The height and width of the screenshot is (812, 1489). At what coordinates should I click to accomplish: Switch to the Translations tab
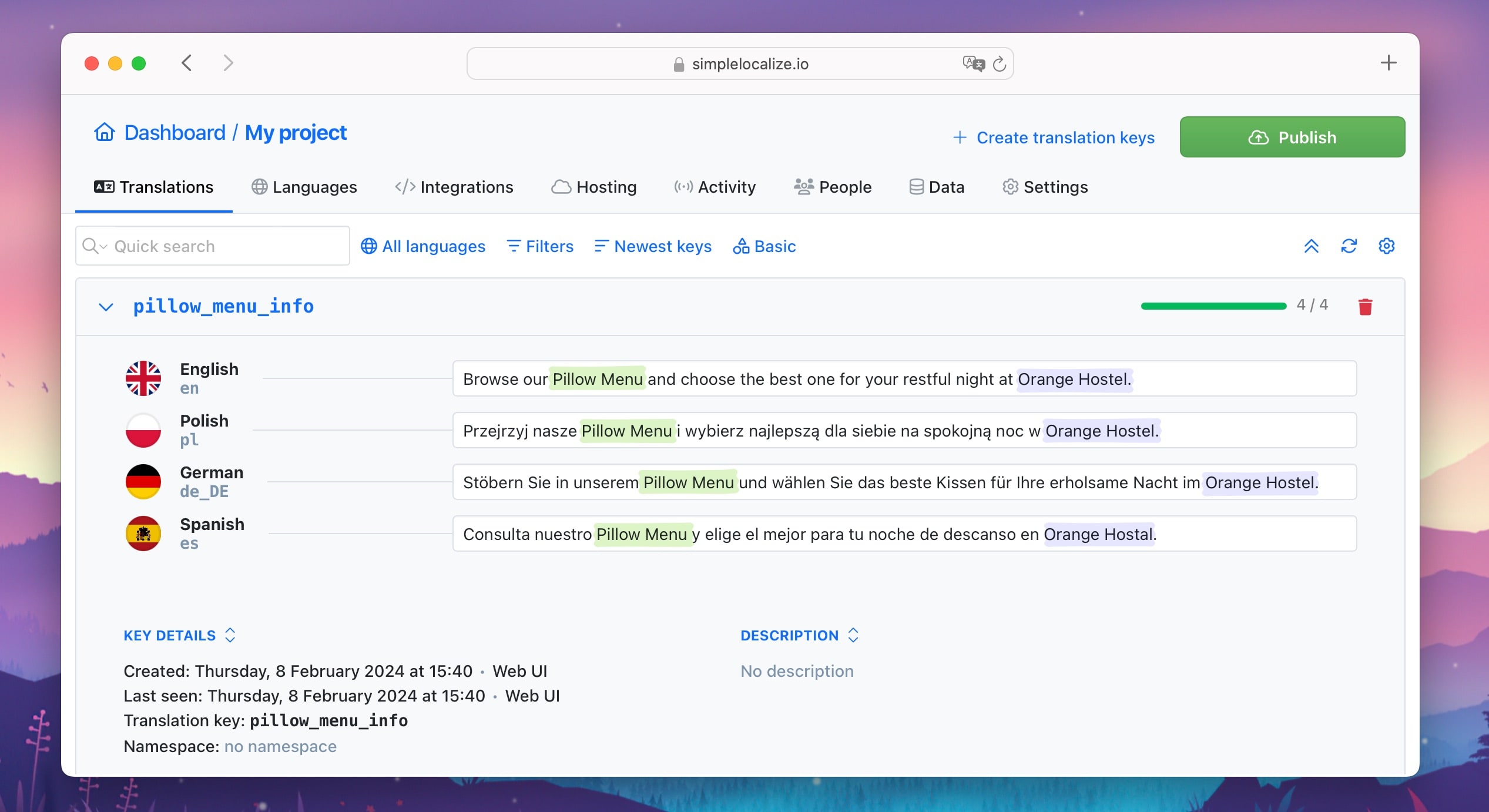(x=154, y=187)
